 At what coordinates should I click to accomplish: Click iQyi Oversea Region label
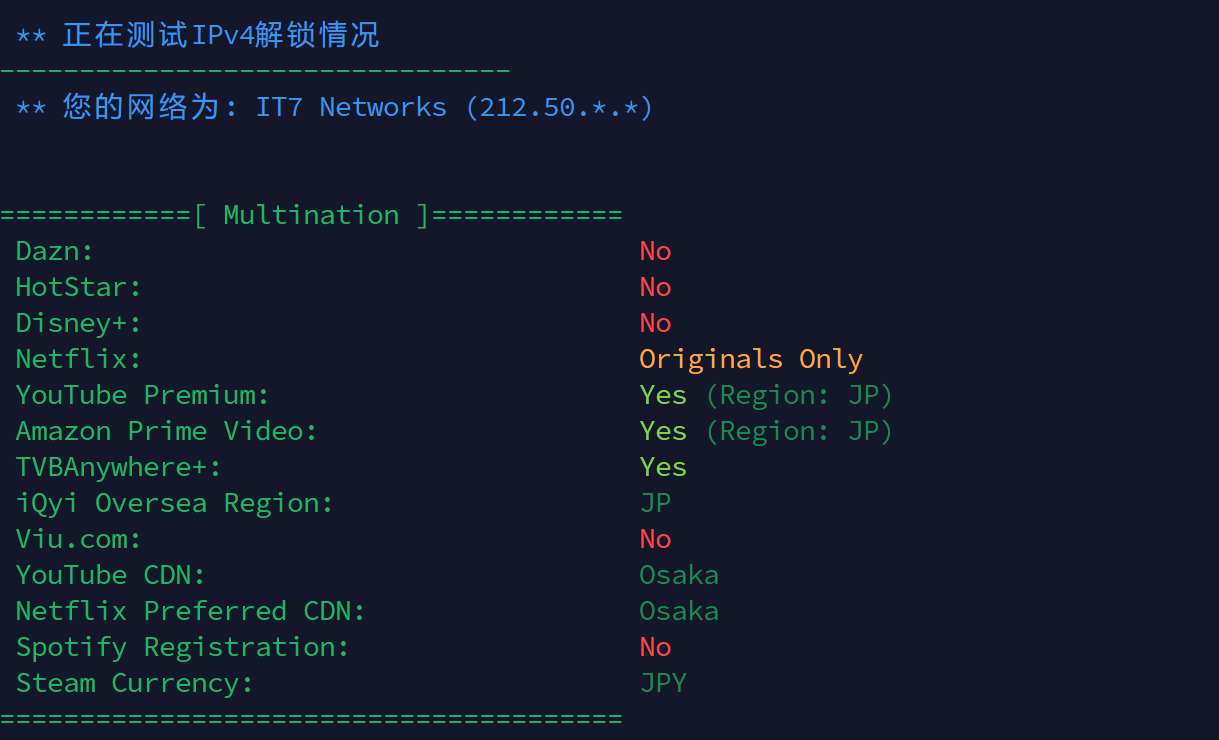pos(175,503)
